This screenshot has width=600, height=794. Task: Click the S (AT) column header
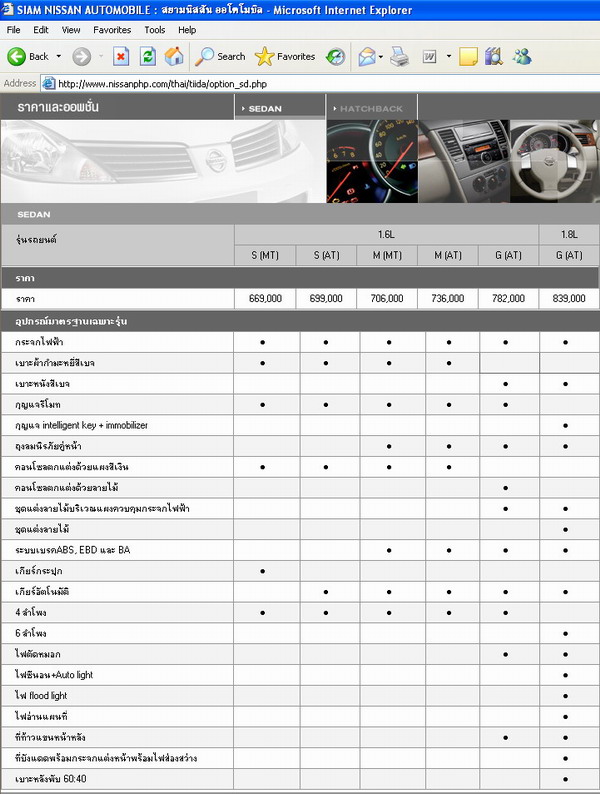click(326, 255)
